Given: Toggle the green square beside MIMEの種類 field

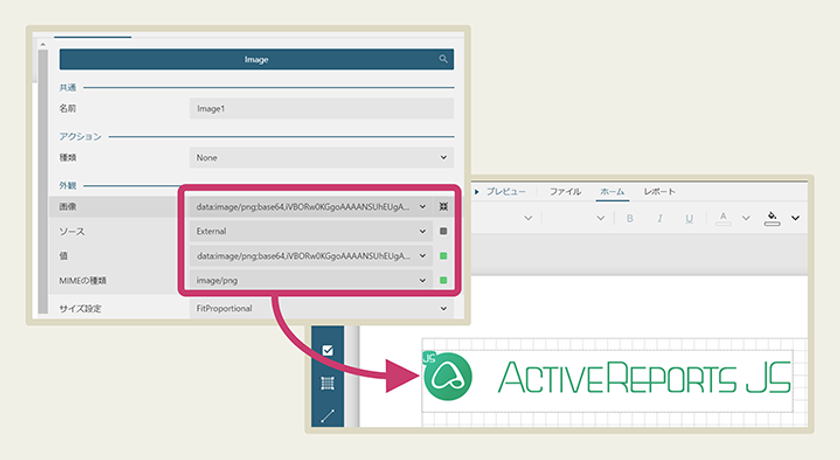Looking at the screenshot, I should pos(444,280).
